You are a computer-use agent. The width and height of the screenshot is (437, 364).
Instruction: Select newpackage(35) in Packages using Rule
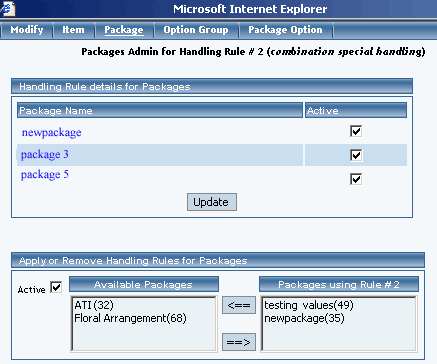click(304, 318)
